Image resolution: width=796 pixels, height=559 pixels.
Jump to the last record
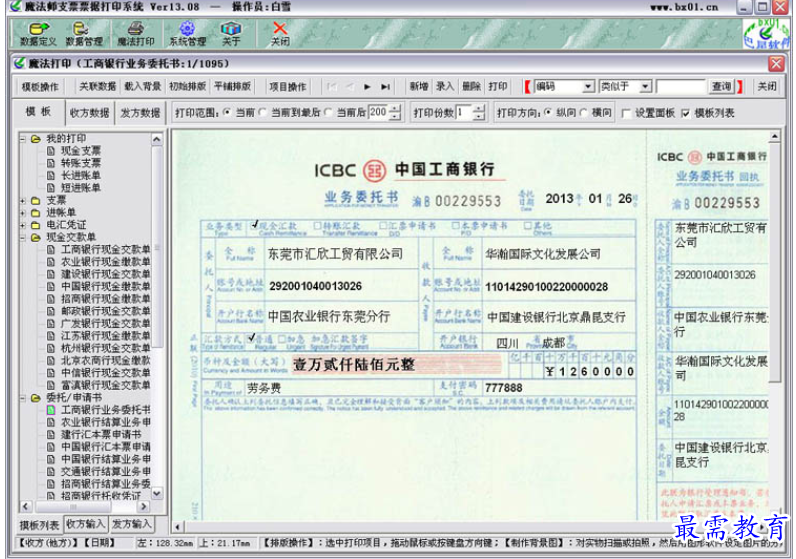point(385,87)
